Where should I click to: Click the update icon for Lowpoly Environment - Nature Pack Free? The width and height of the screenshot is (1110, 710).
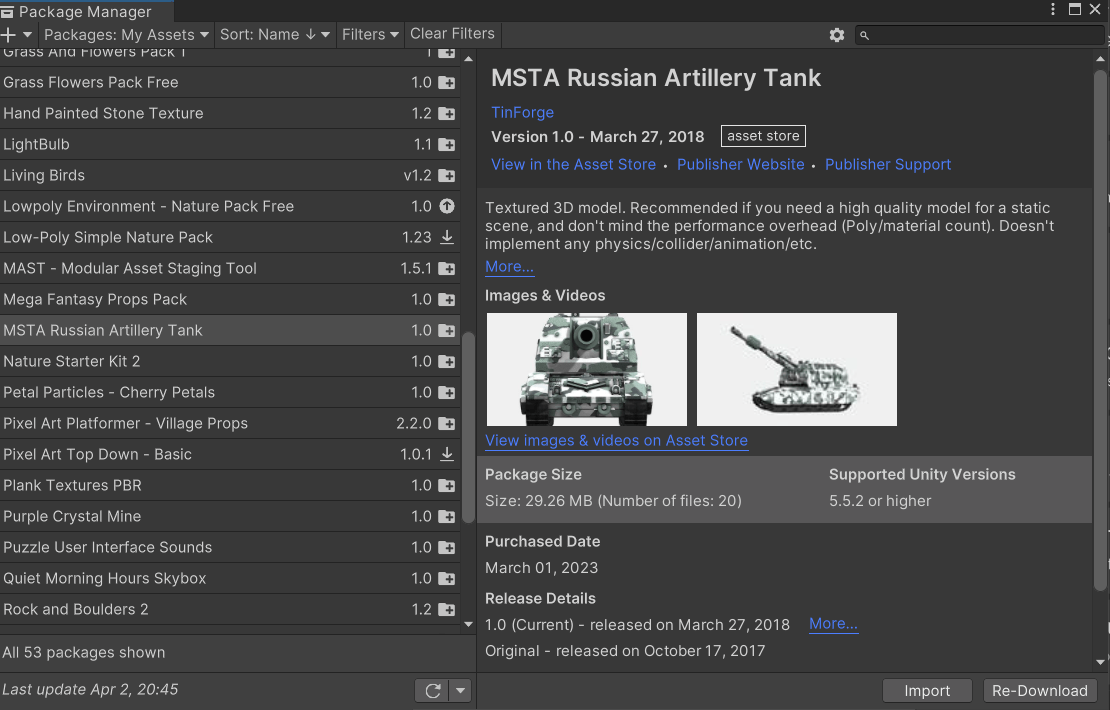tap(447, 207)
